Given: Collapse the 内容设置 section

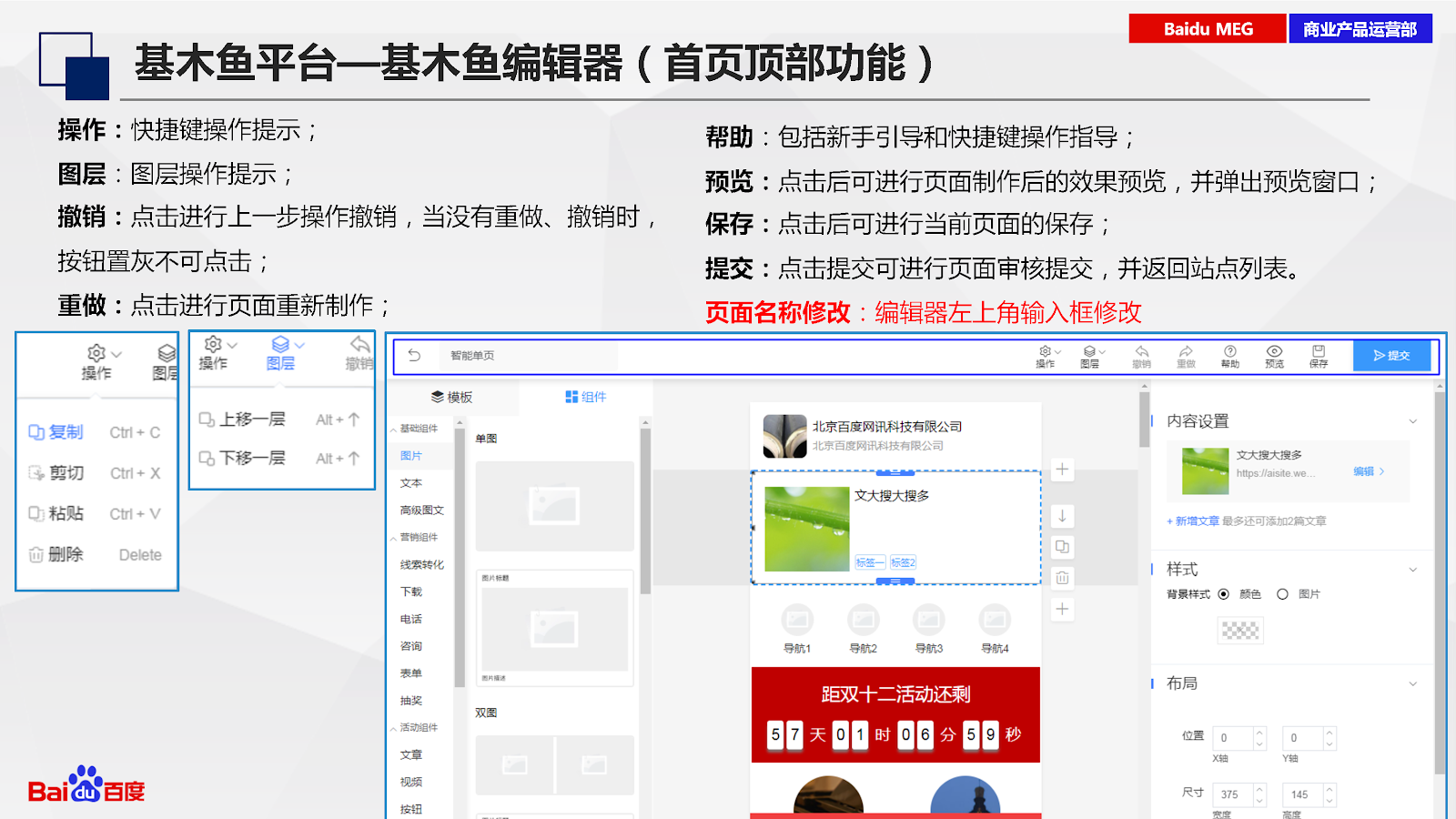Looking at the screenshot, I should point(1413,421).
